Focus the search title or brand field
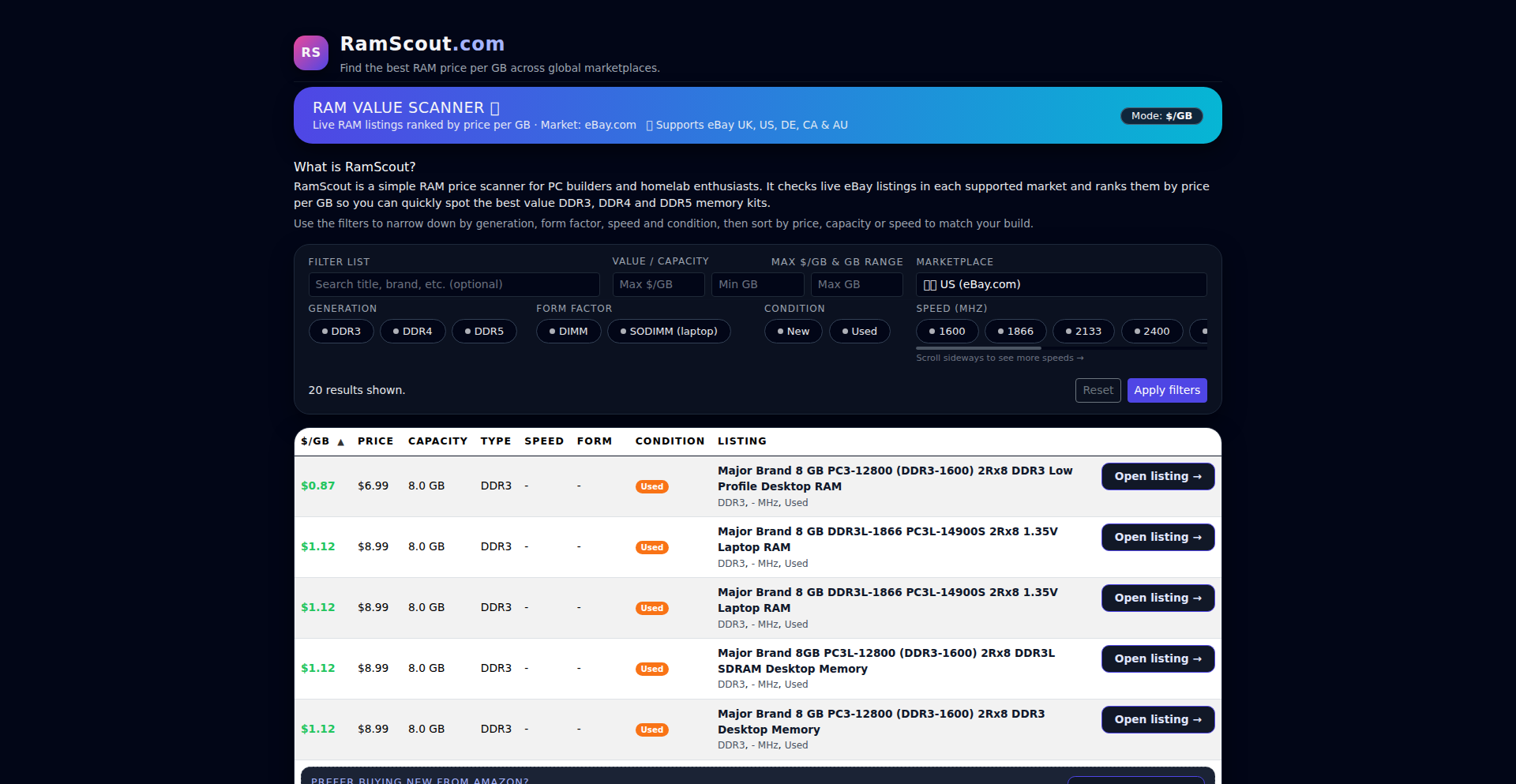Screen dimensions: 1516x784 (454, 284)
